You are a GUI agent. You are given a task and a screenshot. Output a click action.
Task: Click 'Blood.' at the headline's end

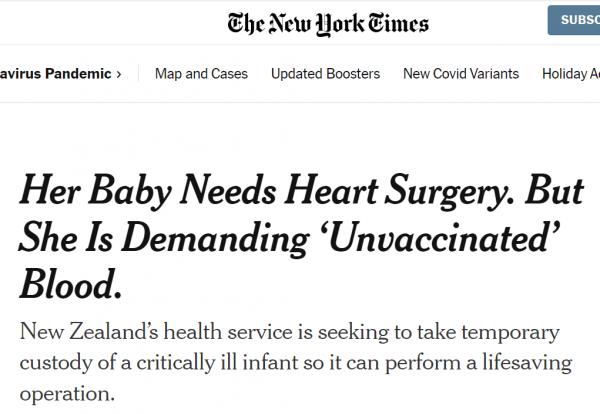click(71, 287)
